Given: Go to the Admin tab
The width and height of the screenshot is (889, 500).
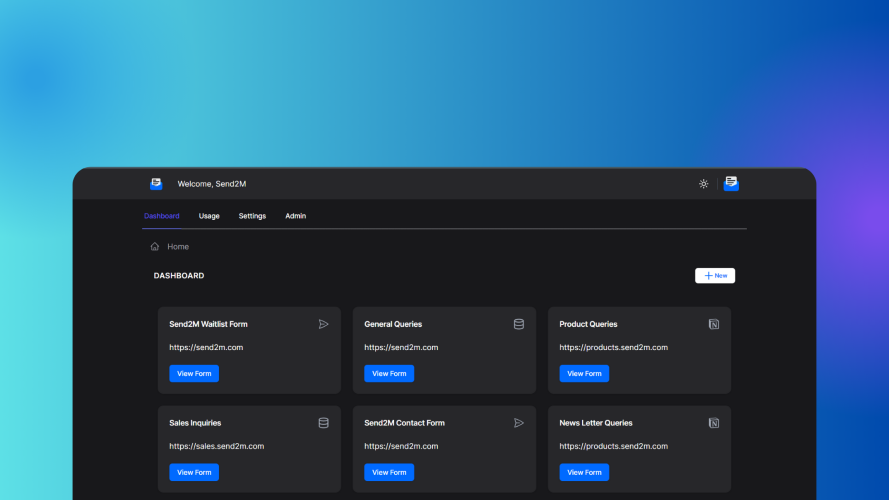Looking at the screenshot, I should (295, 216).
